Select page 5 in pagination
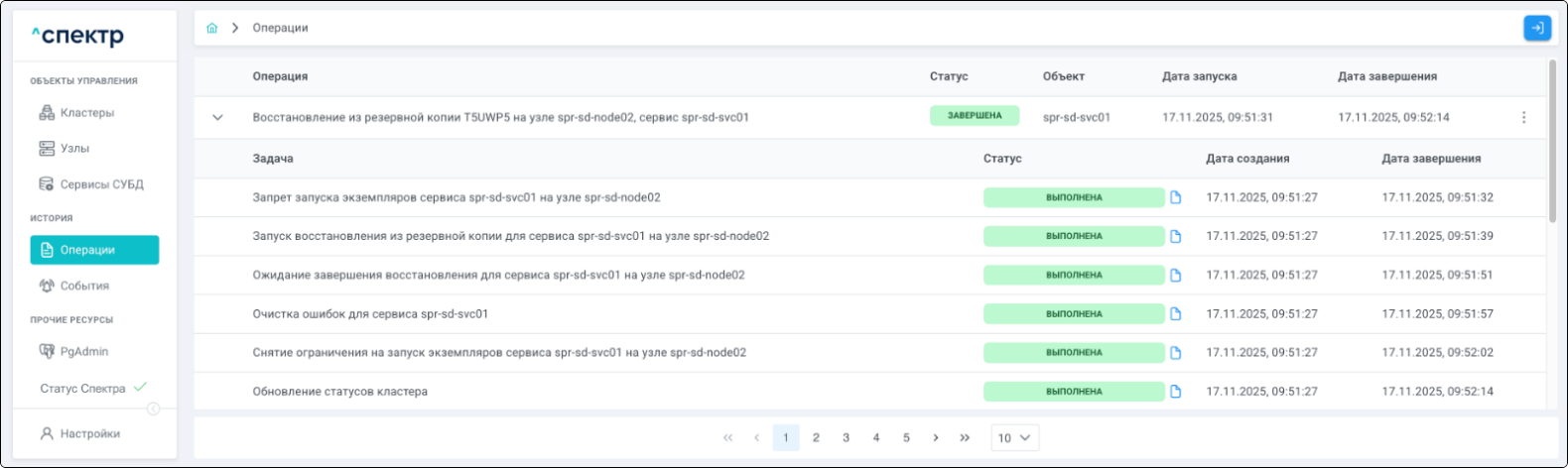The height and width of the screenshot is (468, 1568). point(906,437)
